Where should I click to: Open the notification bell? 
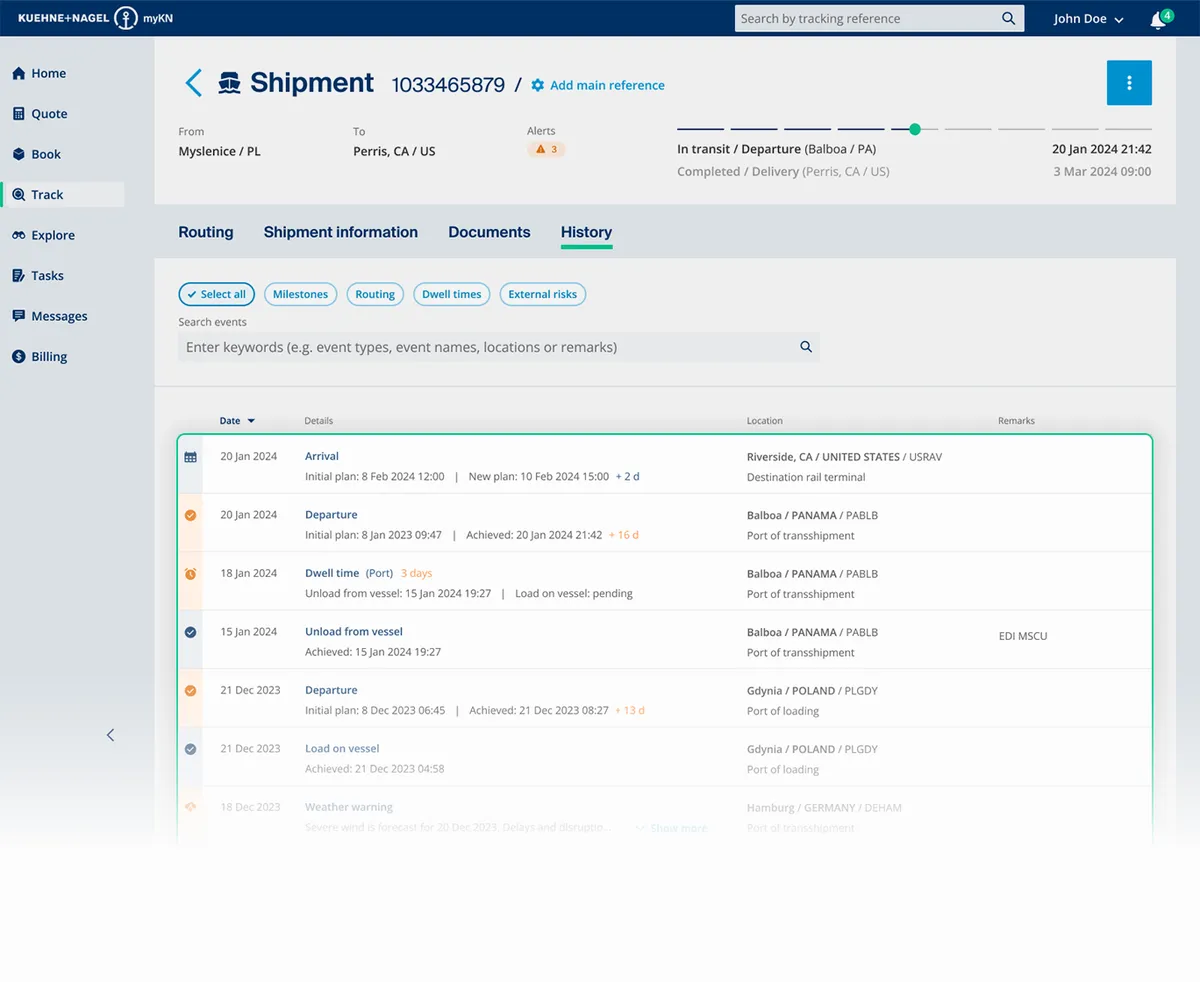click(1157, 18)
